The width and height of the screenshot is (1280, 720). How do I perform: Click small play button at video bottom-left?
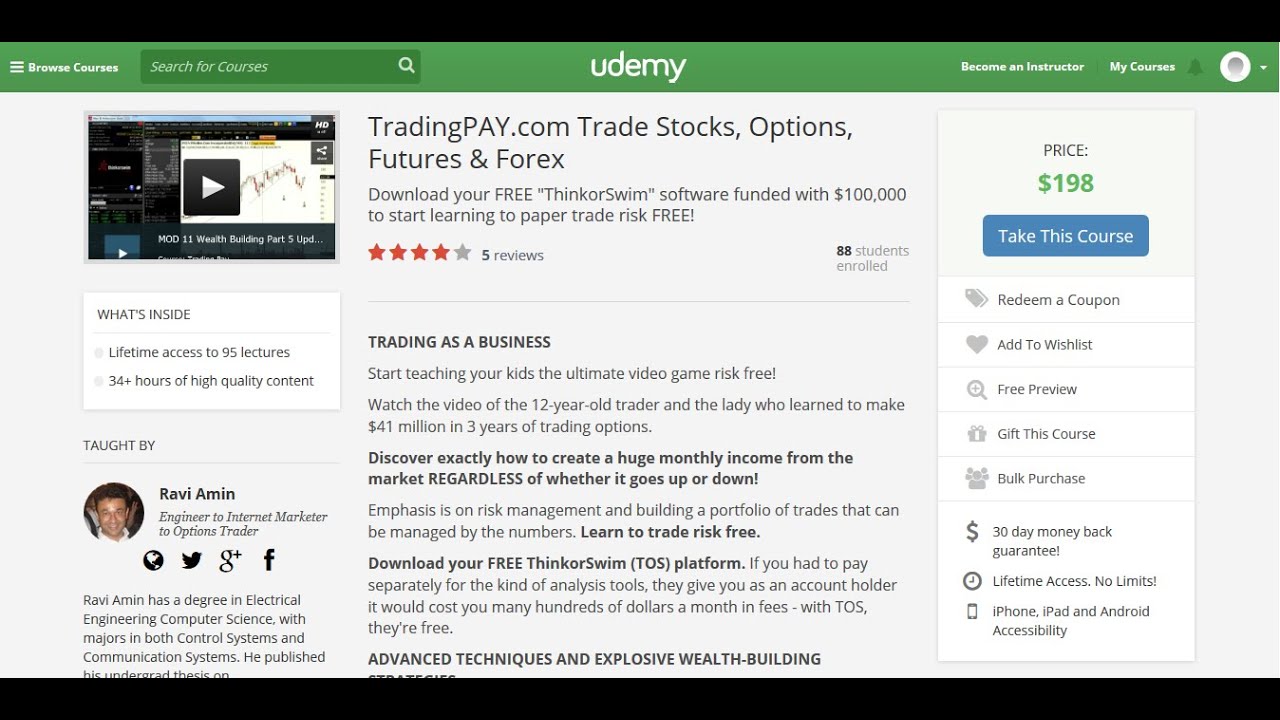click(122, 253)
